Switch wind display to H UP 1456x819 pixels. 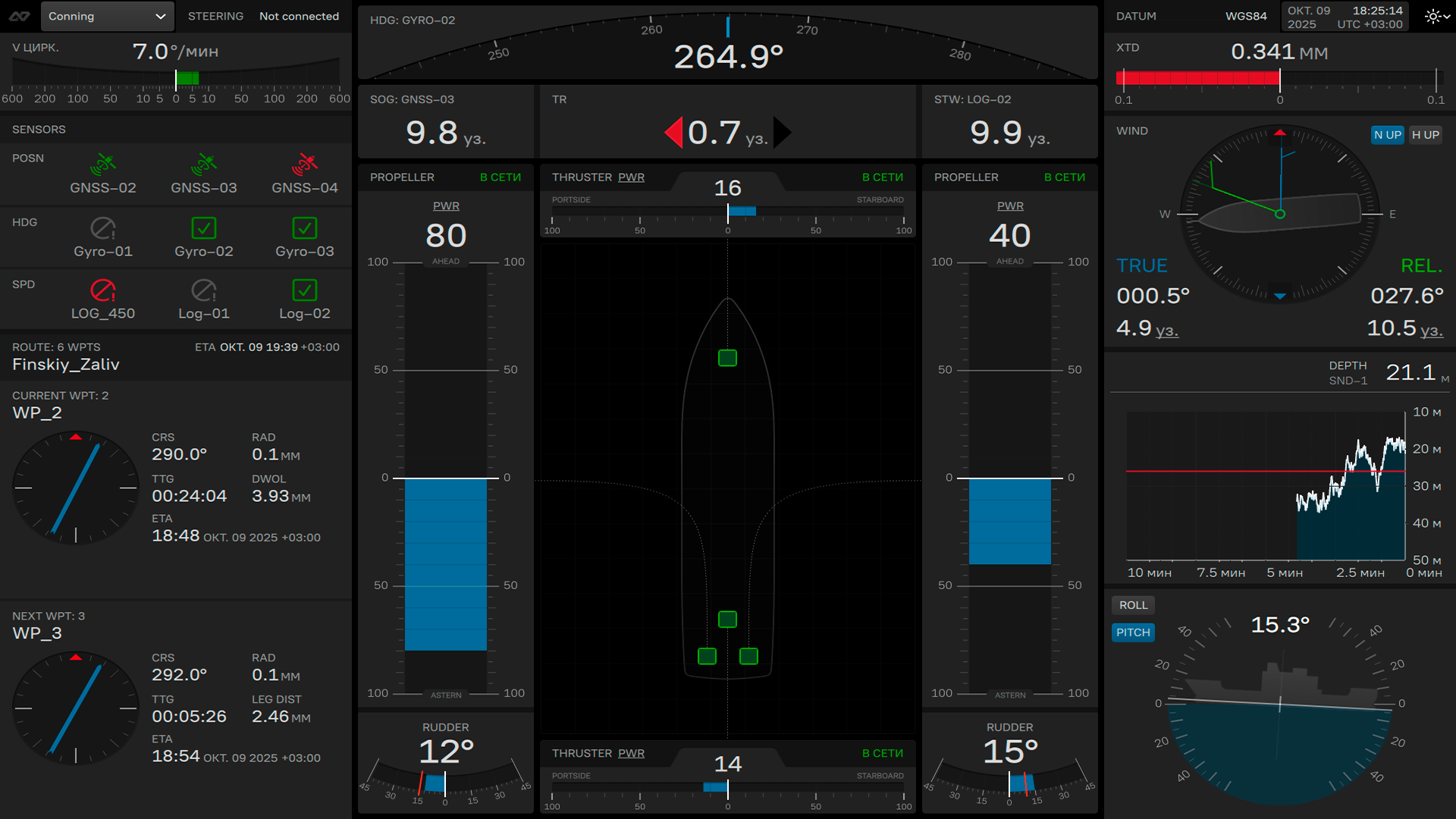(x=1425, y=135)
